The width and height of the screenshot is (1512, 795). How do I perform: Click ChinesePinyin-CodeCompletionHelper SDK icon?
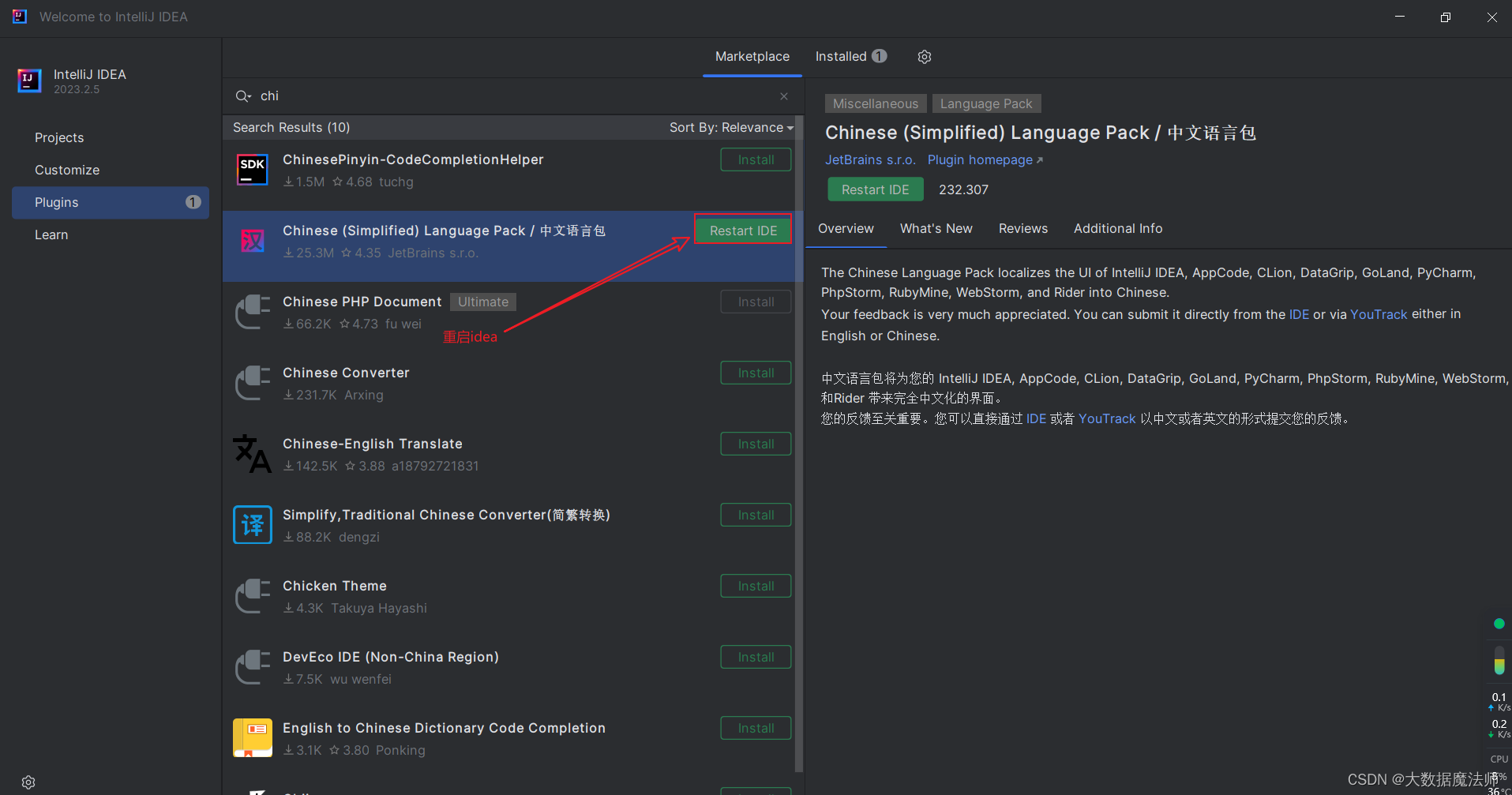(x=253, y=170)
